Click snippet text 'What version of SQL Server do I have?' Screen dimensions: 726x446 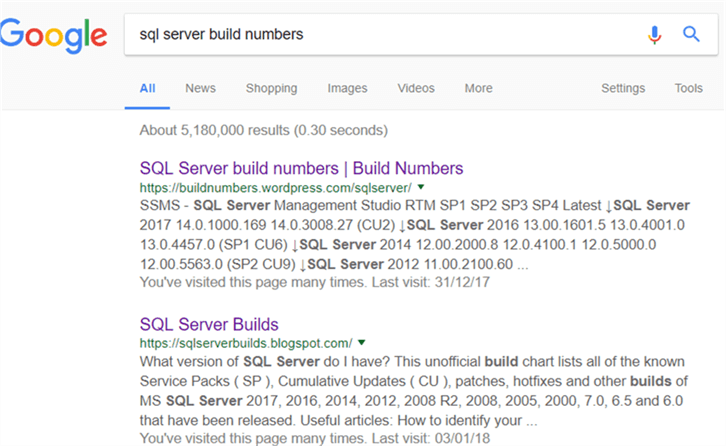click(265, 361)
